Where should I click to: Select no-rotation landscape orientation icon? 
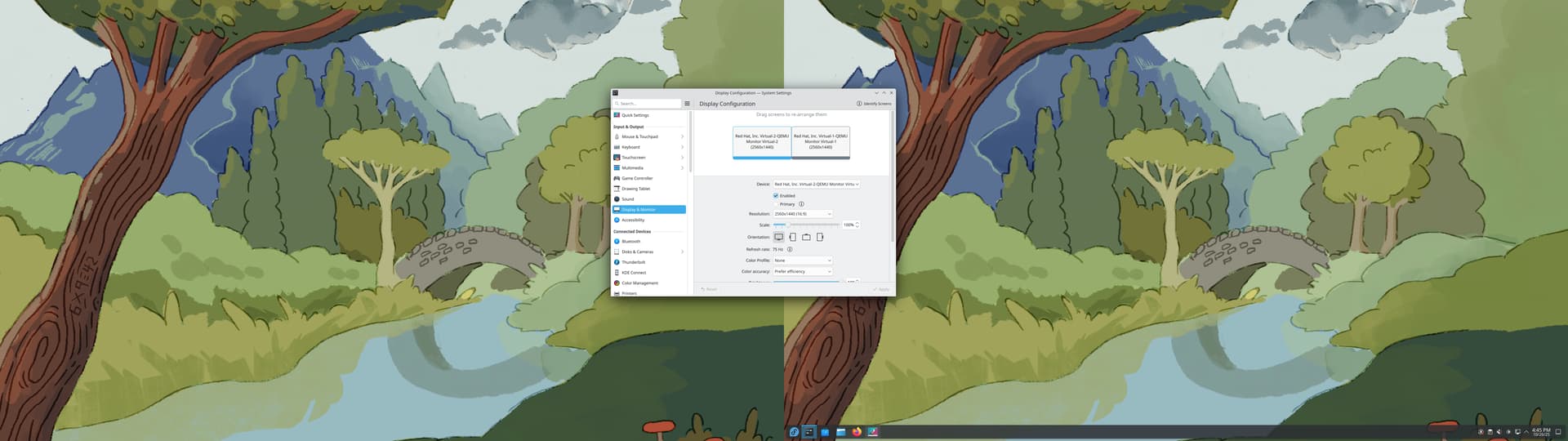(x=778, y=237)
